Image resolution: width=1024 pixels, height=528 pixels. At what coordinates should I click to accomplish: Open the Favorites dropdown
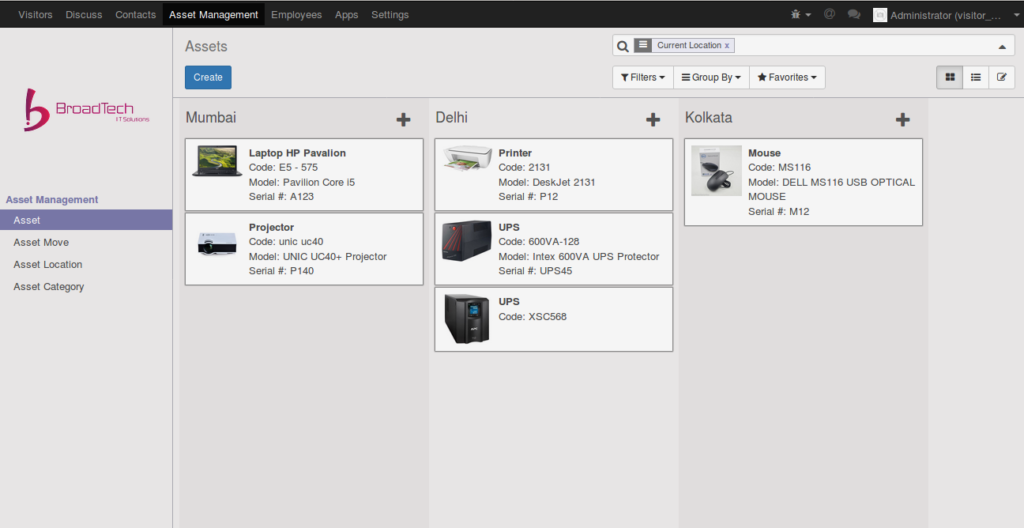click(787, 77)
